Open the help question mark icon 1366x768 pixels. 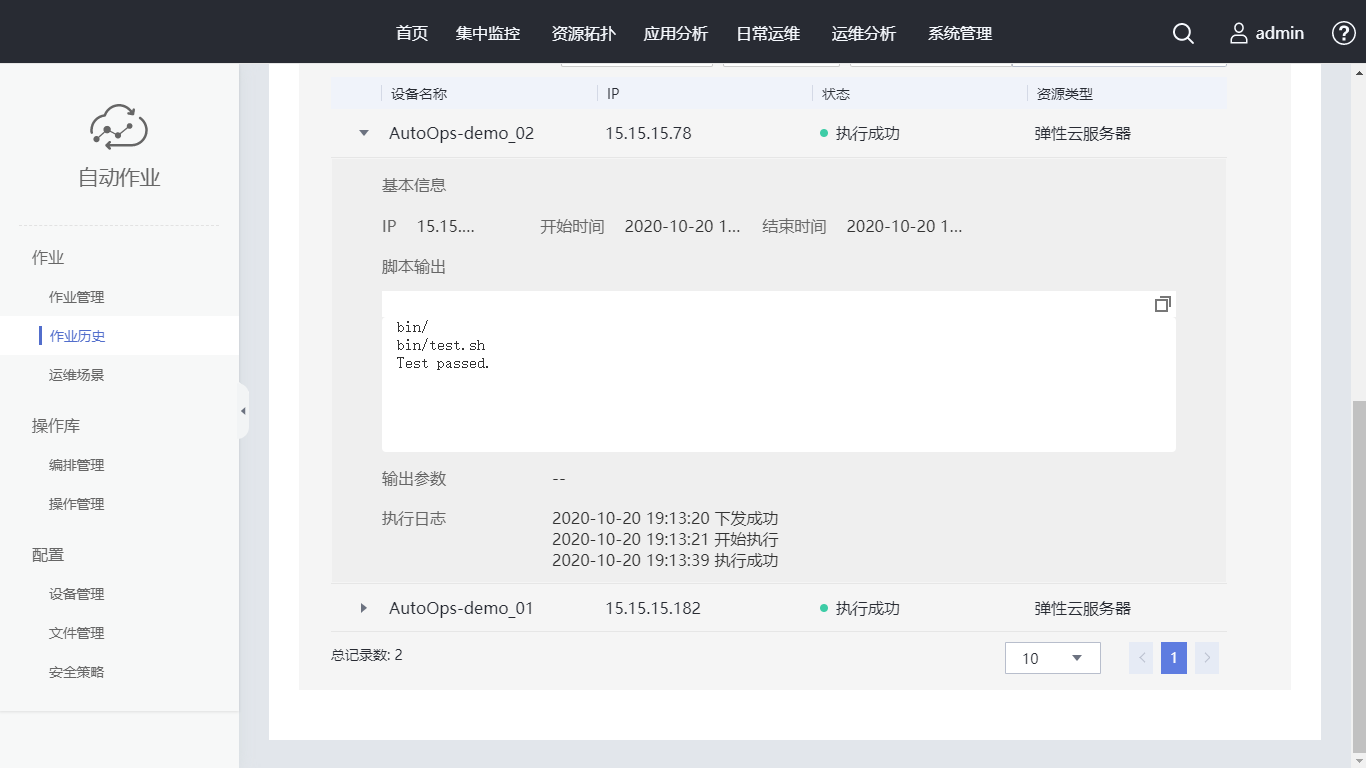tap(1344, 33)
